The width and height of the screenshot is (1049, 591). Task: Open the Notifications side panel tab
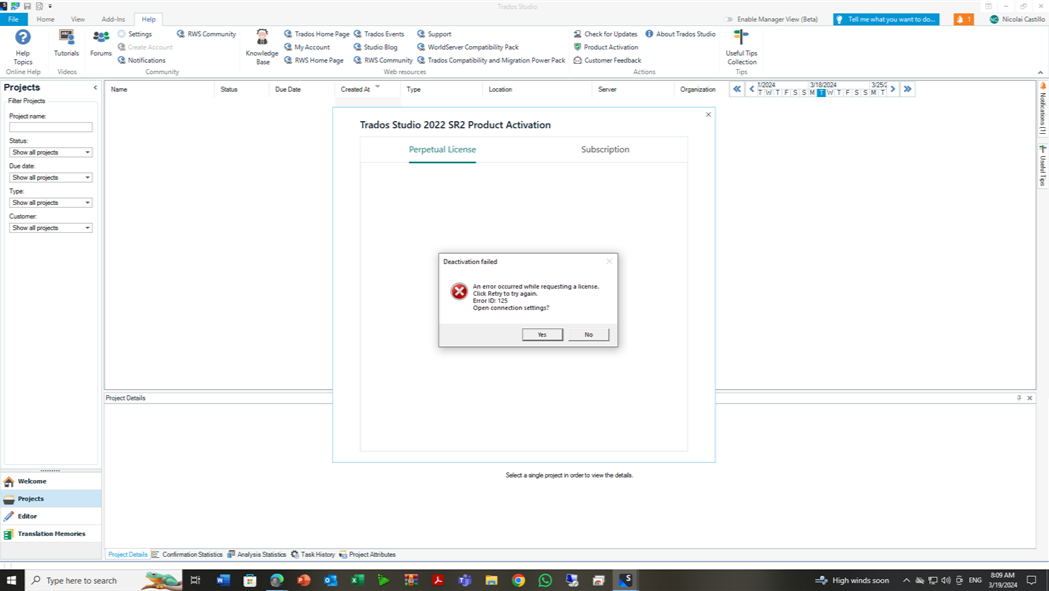(1042, 108)
